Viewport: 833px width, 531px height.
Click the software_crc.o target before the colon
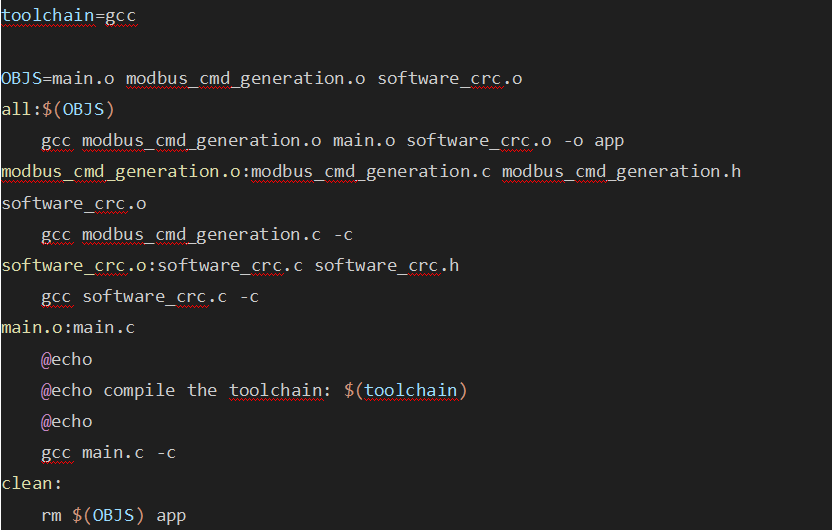[x=74, y=265]
